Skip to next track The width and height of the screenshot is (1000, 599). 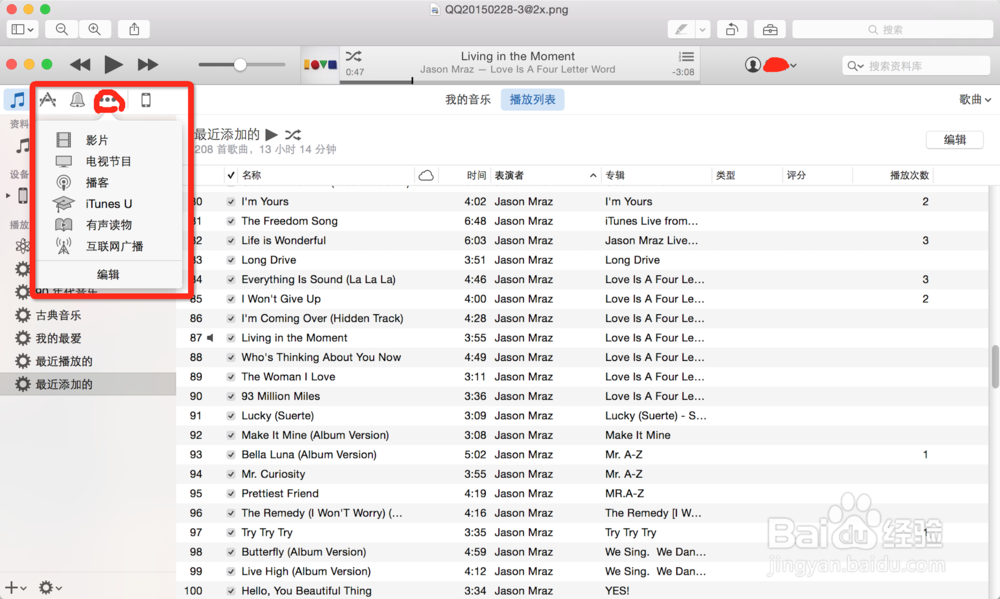[148, 64]
